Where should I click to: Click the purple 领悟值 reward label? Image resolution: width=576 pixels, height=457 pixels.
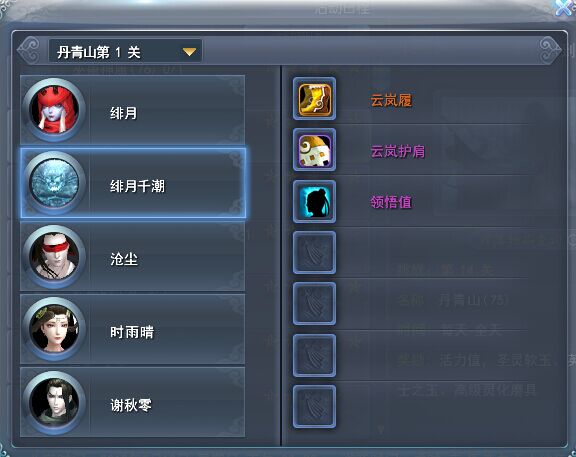coord(391,202)
